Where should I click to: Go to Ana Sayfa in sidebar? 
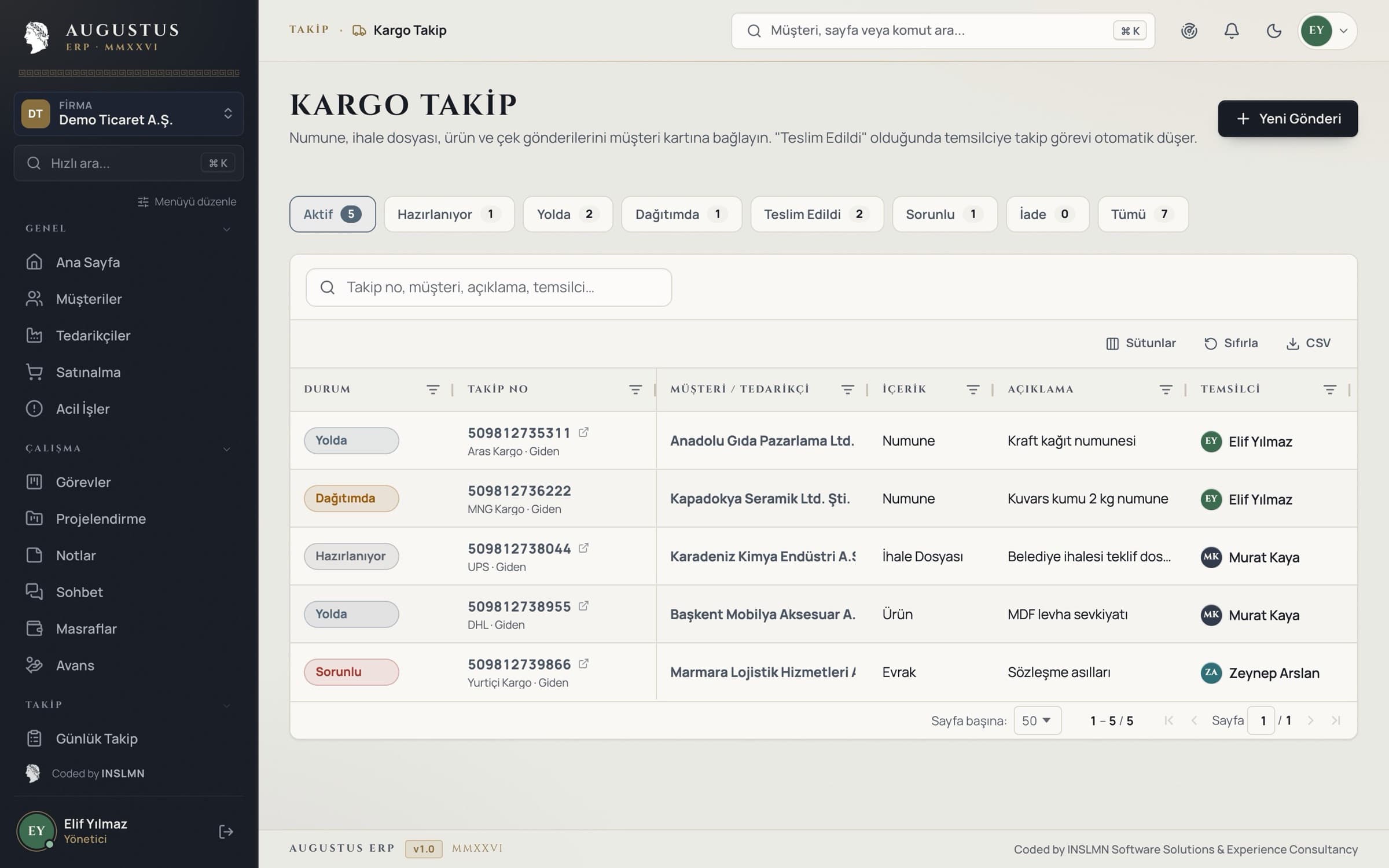coord(128,262)
